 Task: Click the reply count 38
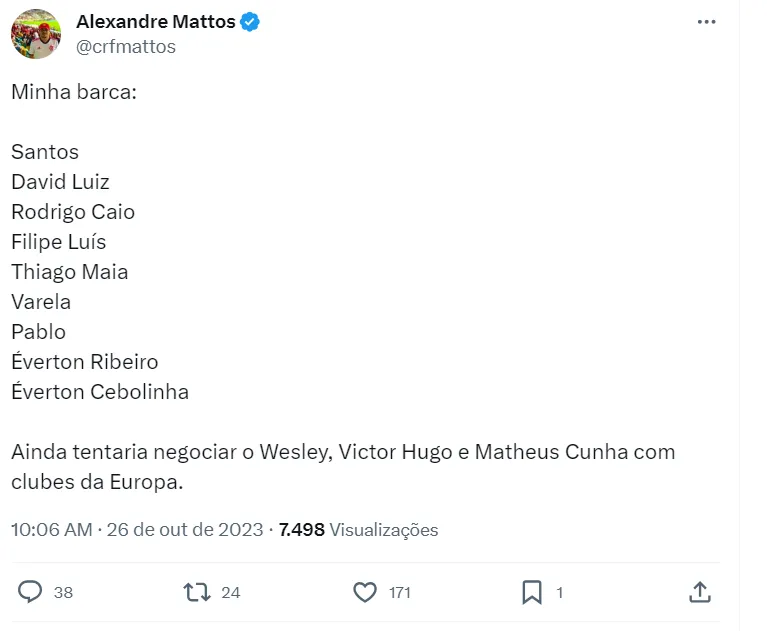point(63,592)
